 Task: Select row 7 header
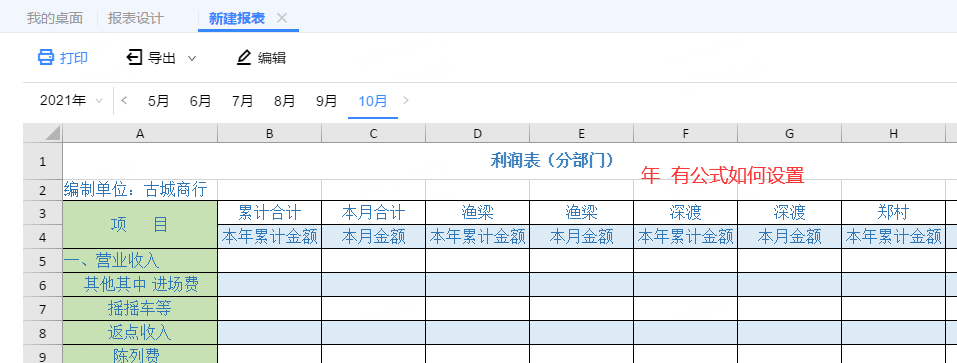pyautogui.click(x=43, y=309)
